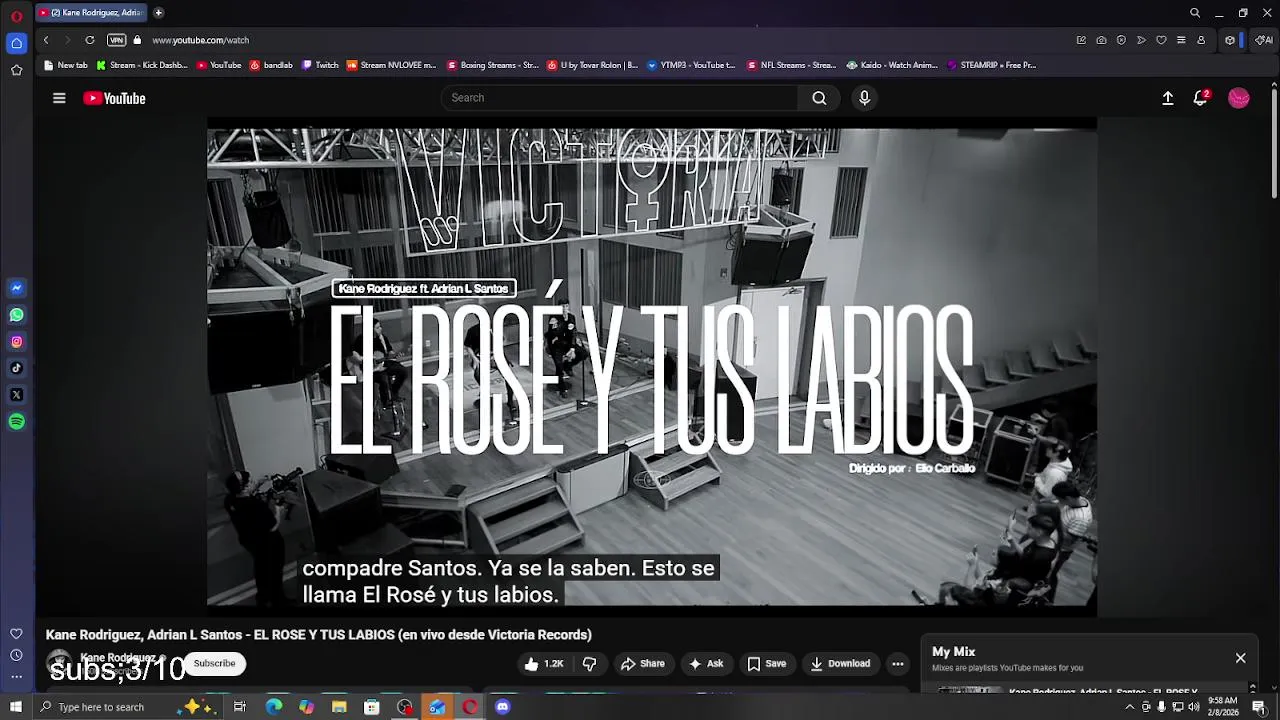Open the YouTube upload/create icon
Image resolution: width=1280 pixels, height=720 pixels.
click(1167, 98)
